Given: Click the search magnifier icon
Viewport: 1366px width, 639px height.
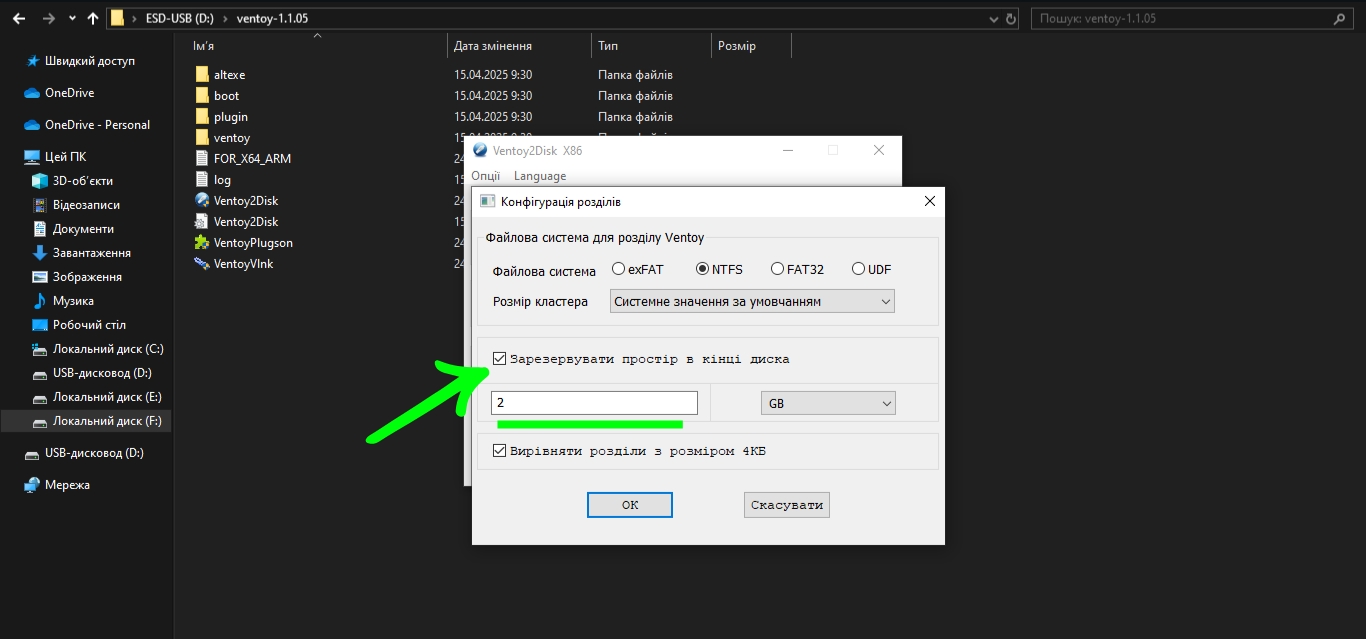Looking at the screenshot, I should [1340, 18].
